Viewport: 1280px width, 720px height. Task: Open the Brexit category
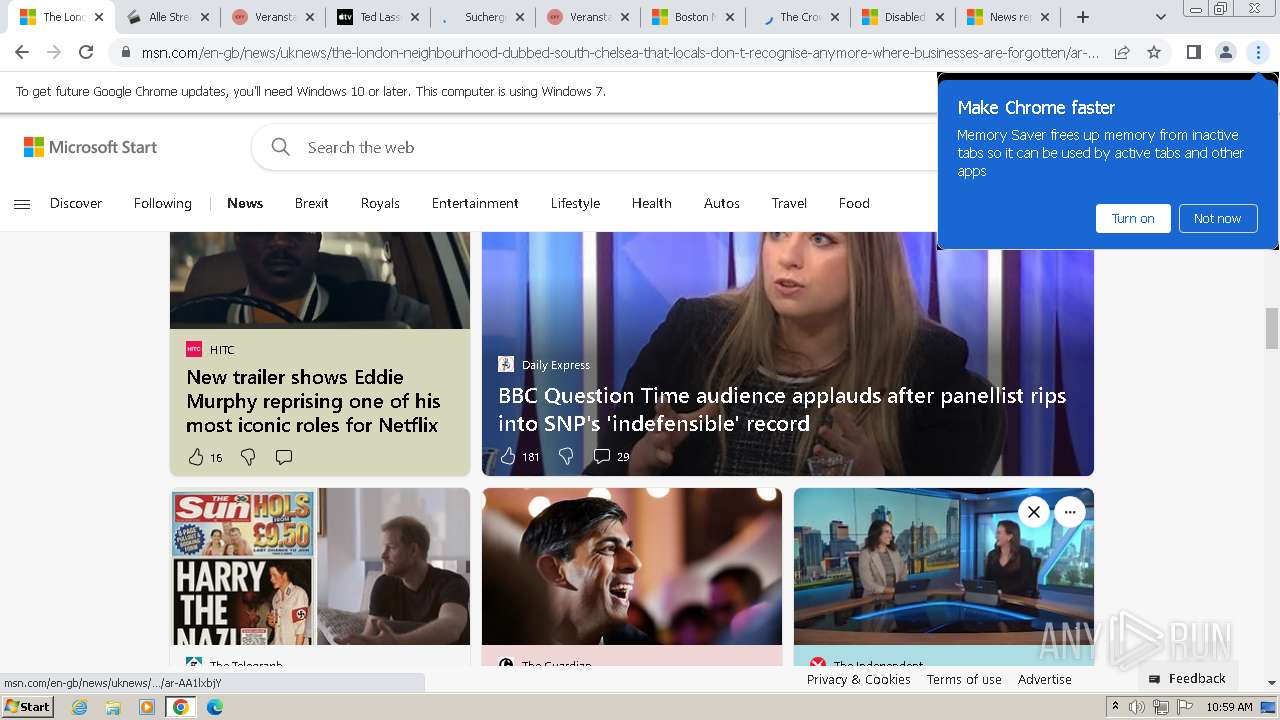click(x=311, y=203)
